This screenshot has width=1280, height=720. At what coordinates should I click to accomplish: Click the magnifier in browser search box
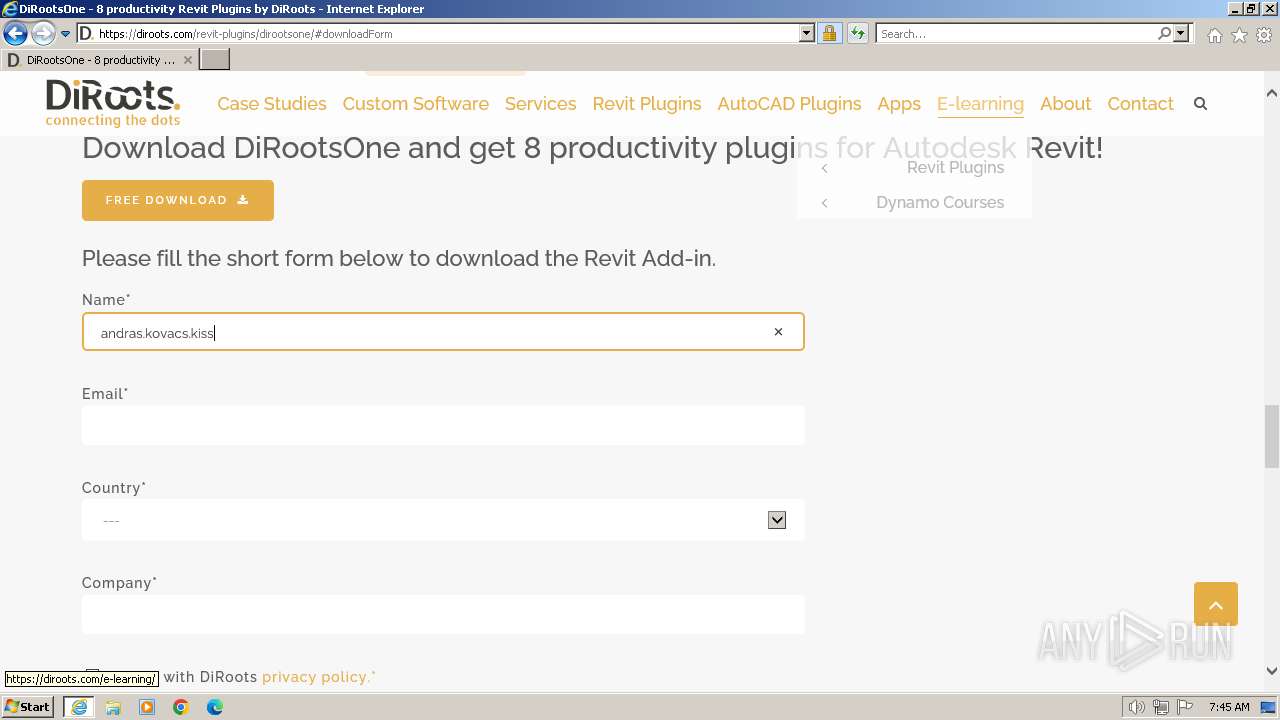click(1164, 34)
